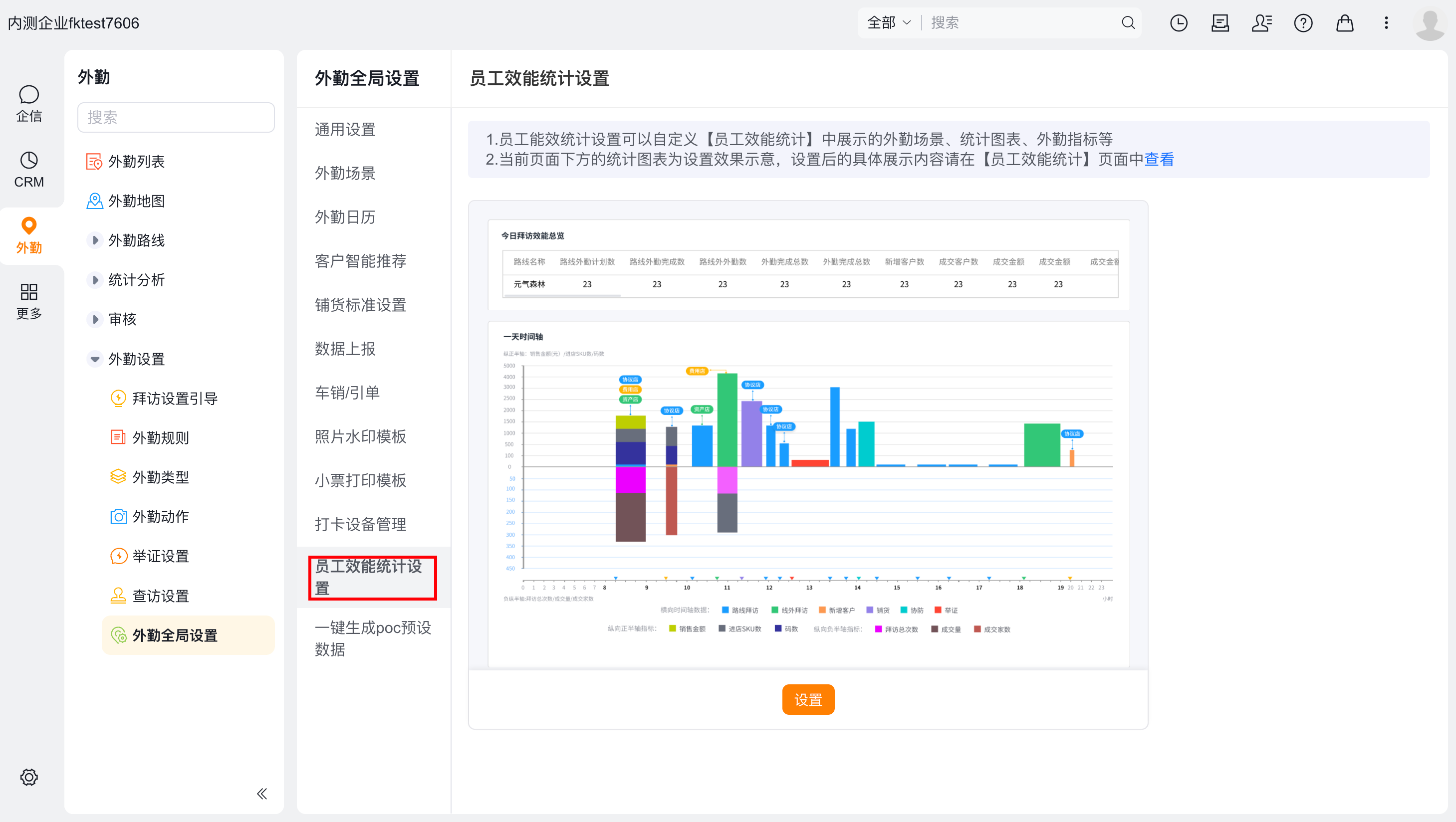Open the help question mark icon

(x=1303, y=22)
